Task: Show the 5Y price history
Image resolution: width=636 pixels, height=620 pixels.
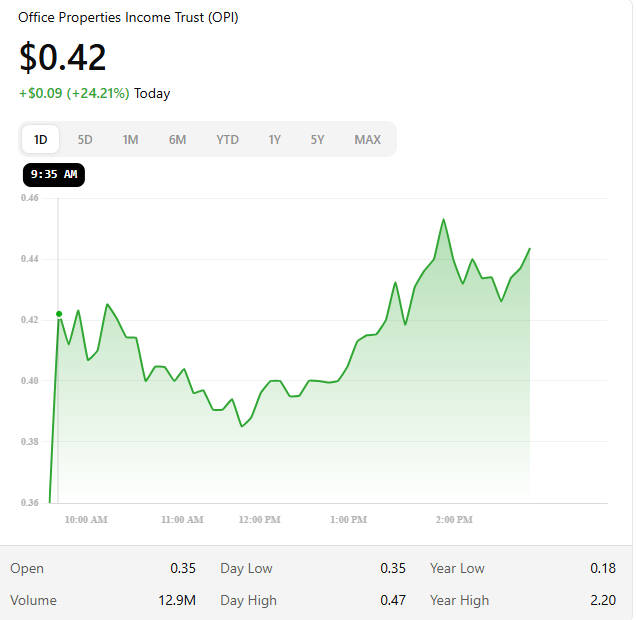Action: [317, 139]
